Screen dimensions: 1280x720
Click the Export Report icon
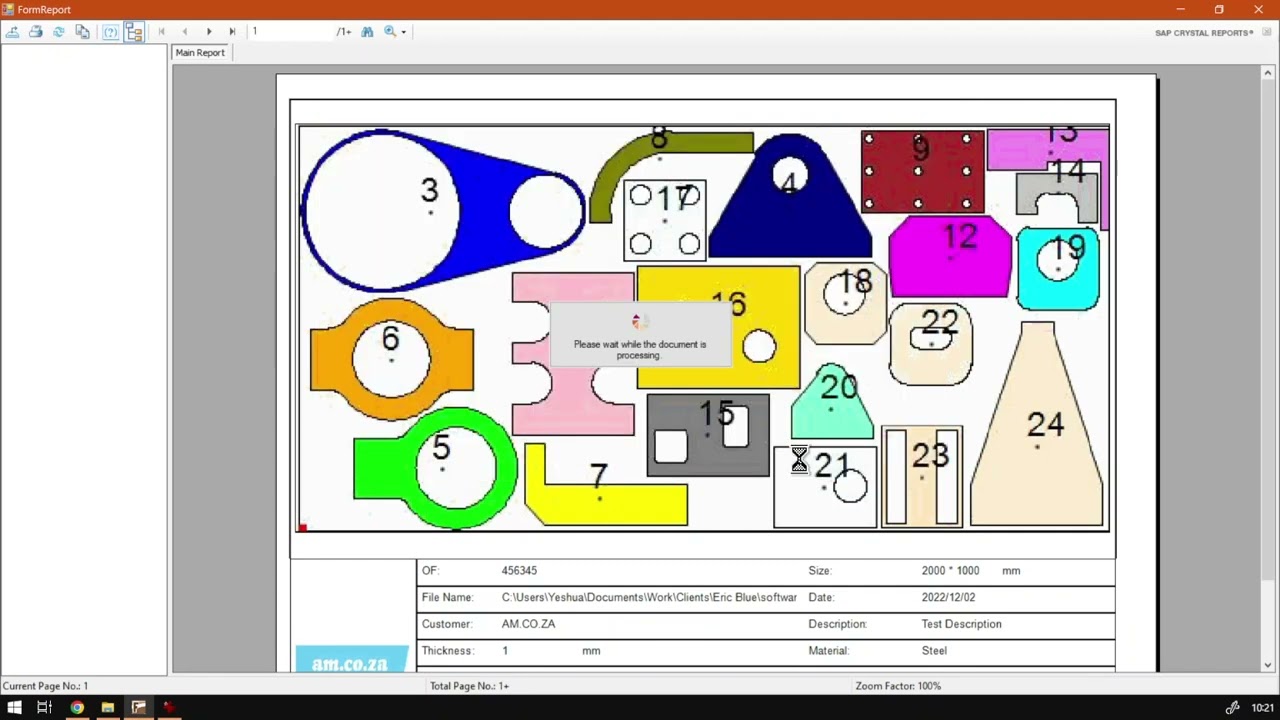[x=12, y=32]
